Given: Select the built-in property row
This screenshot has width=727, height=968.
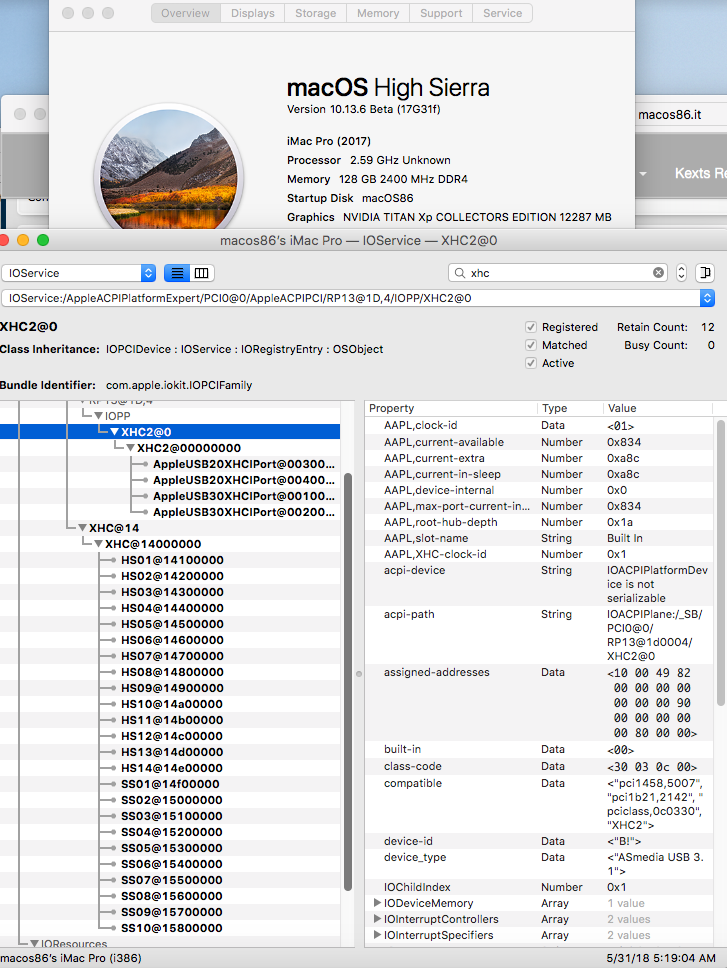Looking at the screenshot, I should [x=539, y=749].
